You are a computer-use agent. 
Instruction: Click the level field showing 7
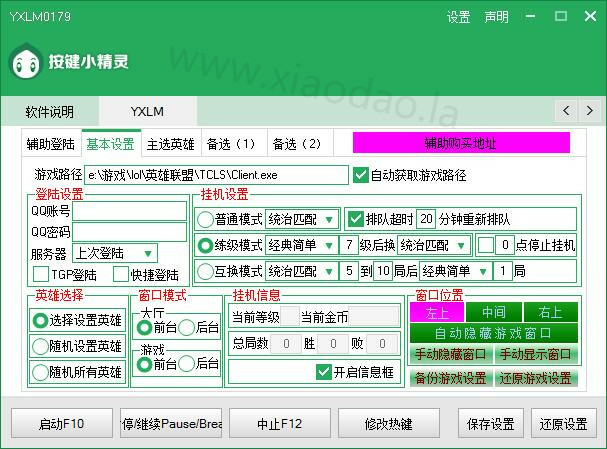pyautogui.click(x=349, y=245)
